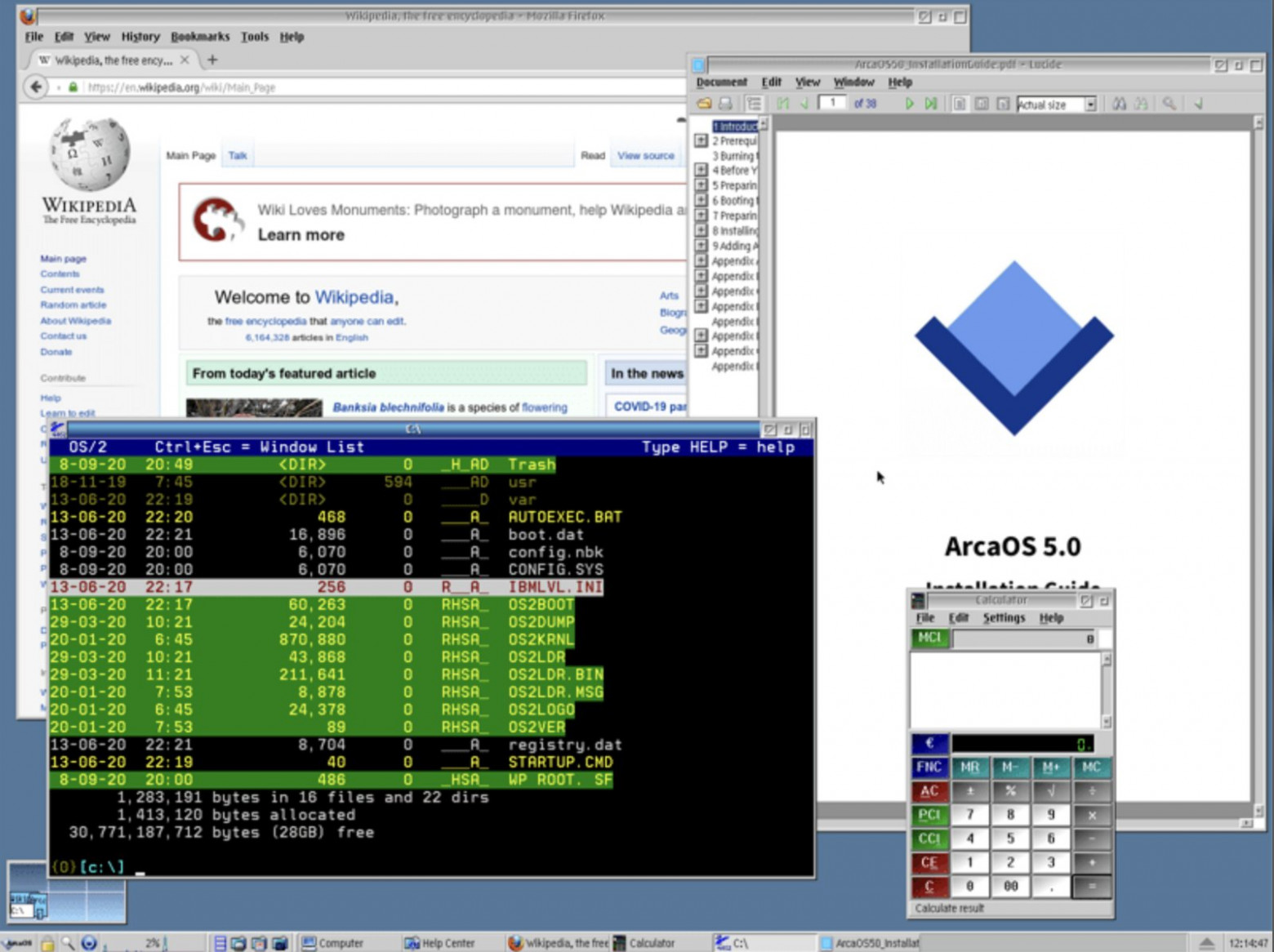Screen dimensions: 1274x952
Task: Go to the next page in Lucide
Action: tap(909, 104)
